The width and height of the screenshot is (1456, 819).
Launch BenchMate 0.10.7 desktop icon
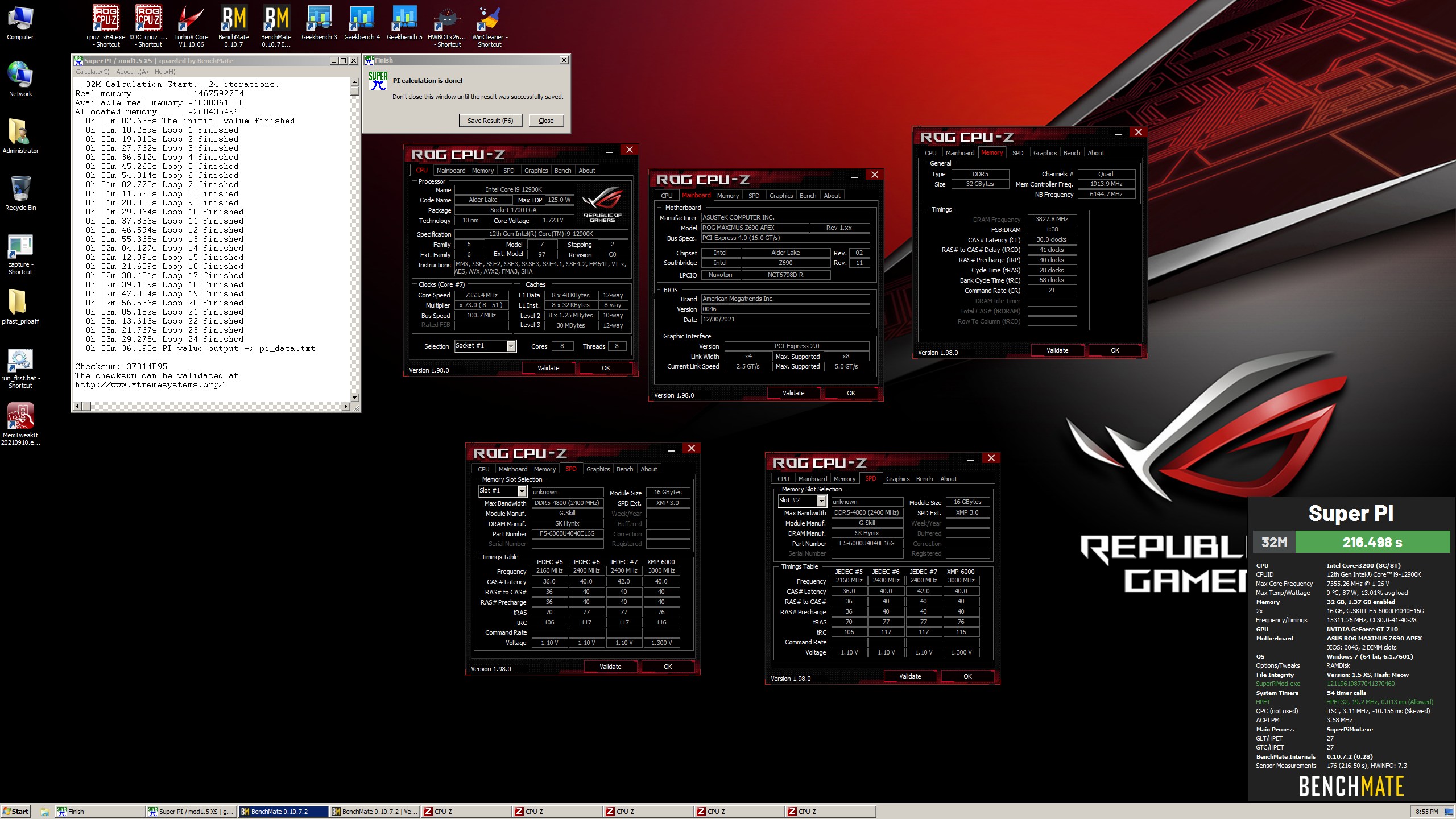tap(234, 26)
